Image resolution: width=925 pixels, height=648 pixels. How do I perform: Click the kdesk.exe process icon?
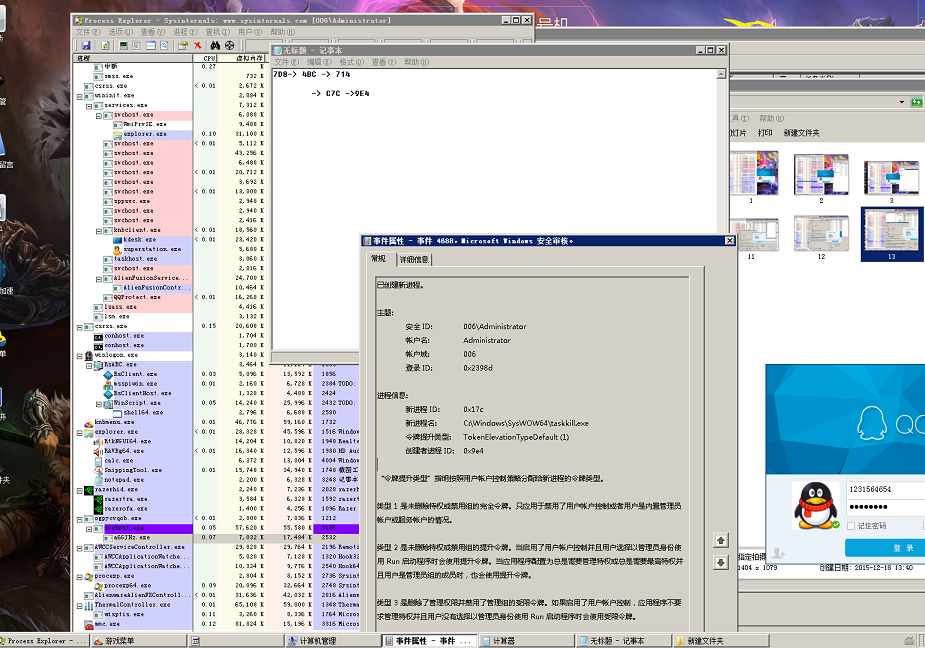[x=117, y=240]
